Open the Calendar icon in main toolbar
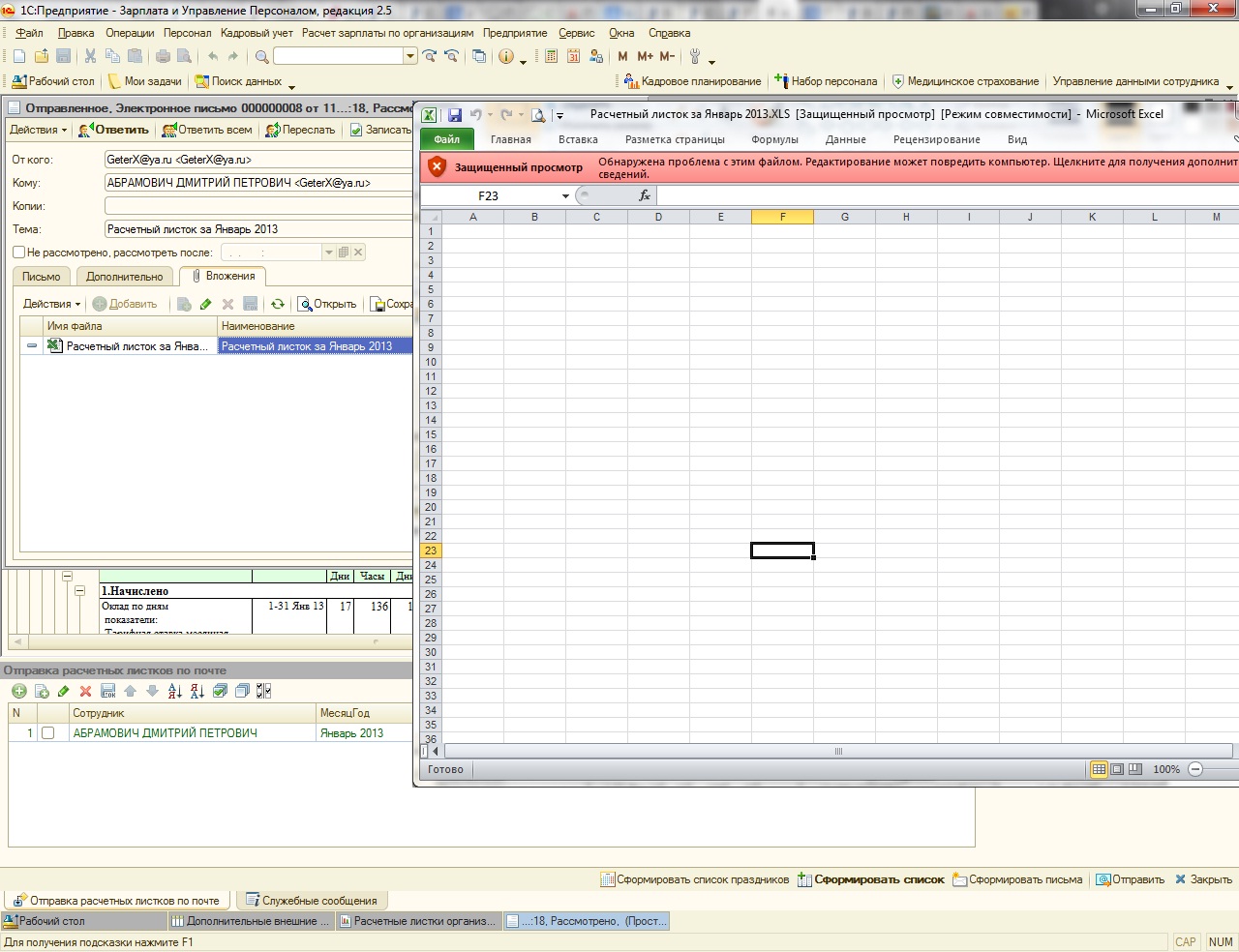This screenshot has height=952, width=1239. [573, 56]
